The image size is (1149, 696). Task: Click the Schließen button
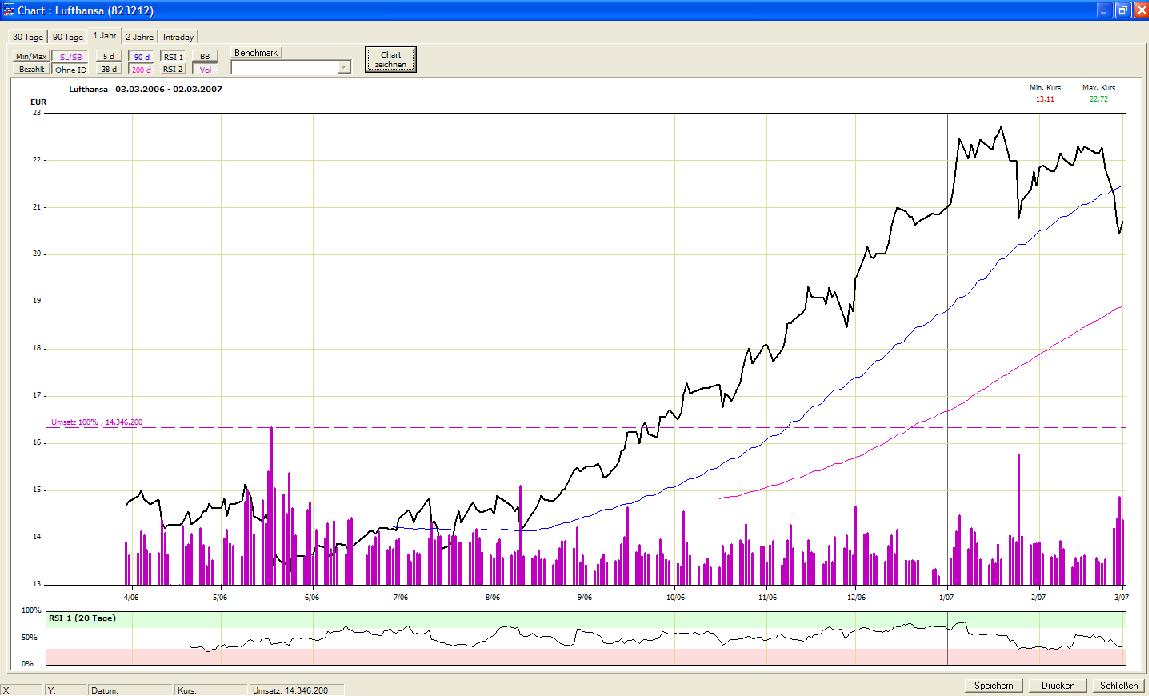coord(1118,686)
